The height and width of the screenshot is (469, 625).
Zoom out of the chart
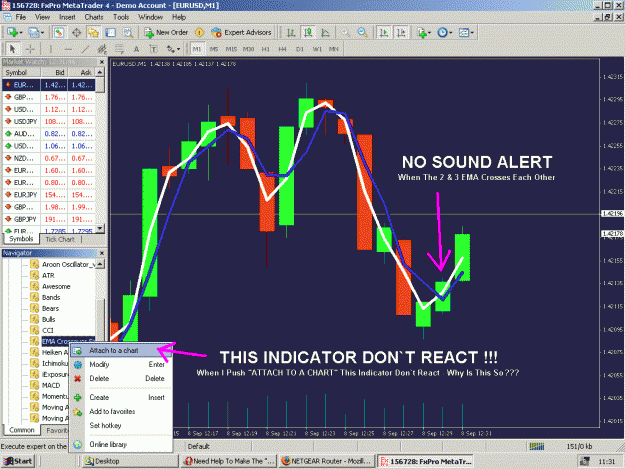(362, 33)
